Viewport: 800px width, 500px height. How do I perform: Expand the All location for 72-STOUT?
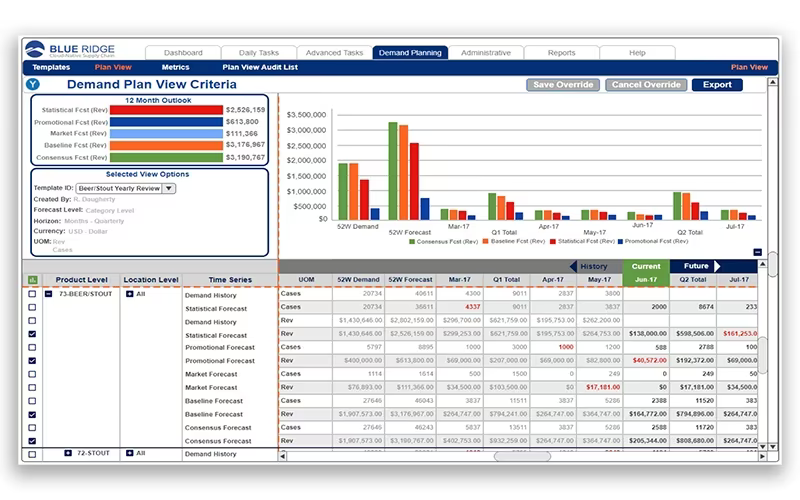click(130, 453)
